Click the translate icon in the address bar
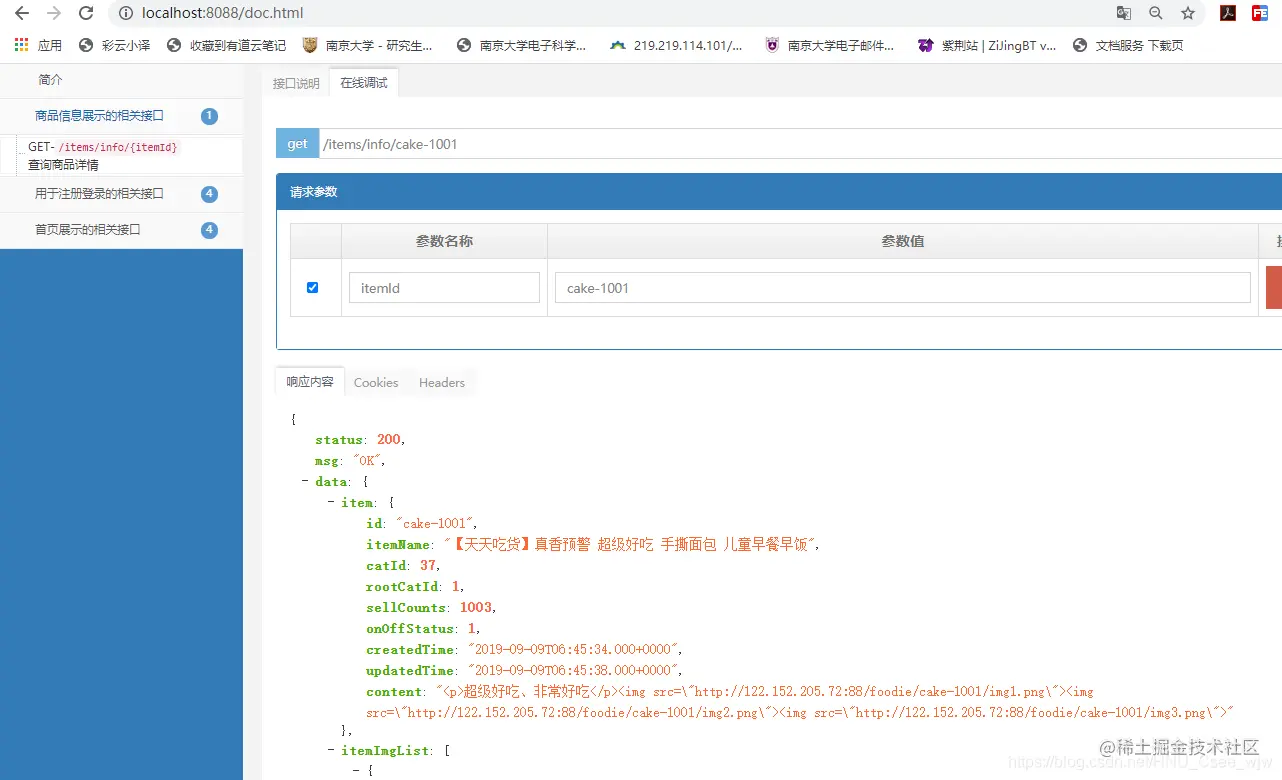This screenshot has width=1282, height=780. tap(1123, 13)
